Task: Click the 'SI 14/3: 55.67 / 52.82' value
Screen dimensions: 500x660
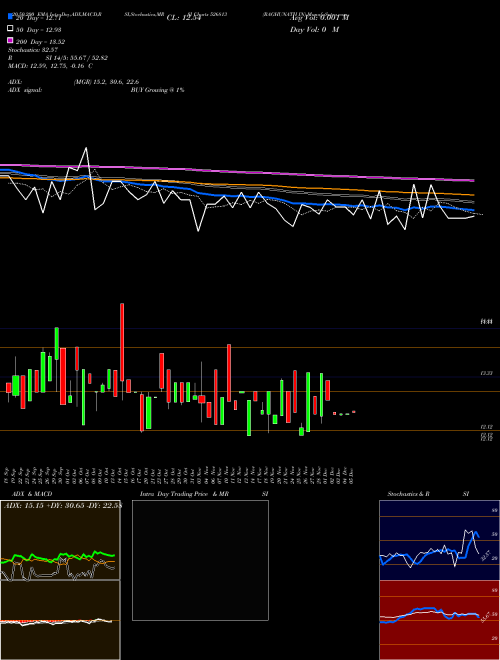Action: pos(77,58)
